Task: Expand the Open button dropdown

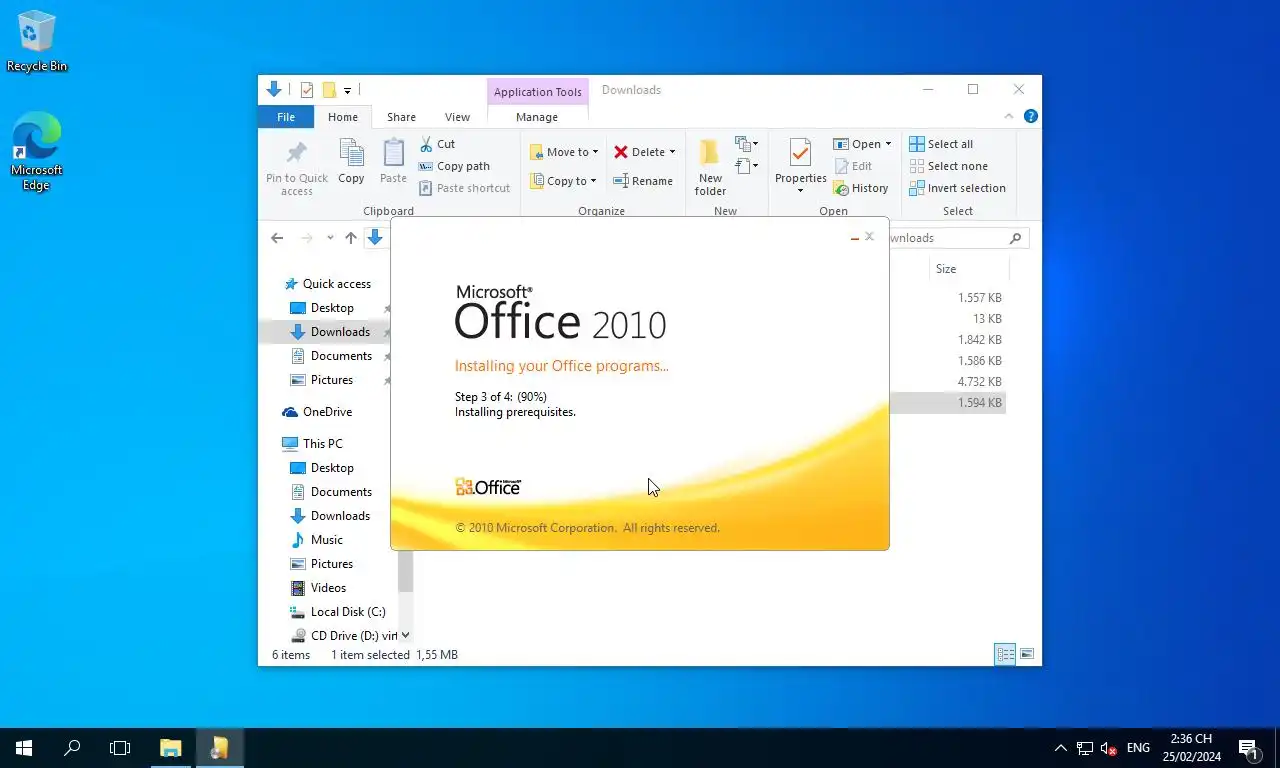Action: (x=888, y=144)
